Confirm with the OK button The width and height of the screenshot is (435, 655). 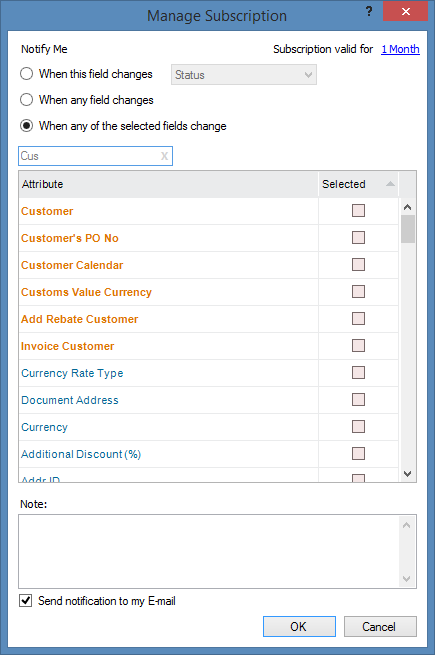coord(299,627)
